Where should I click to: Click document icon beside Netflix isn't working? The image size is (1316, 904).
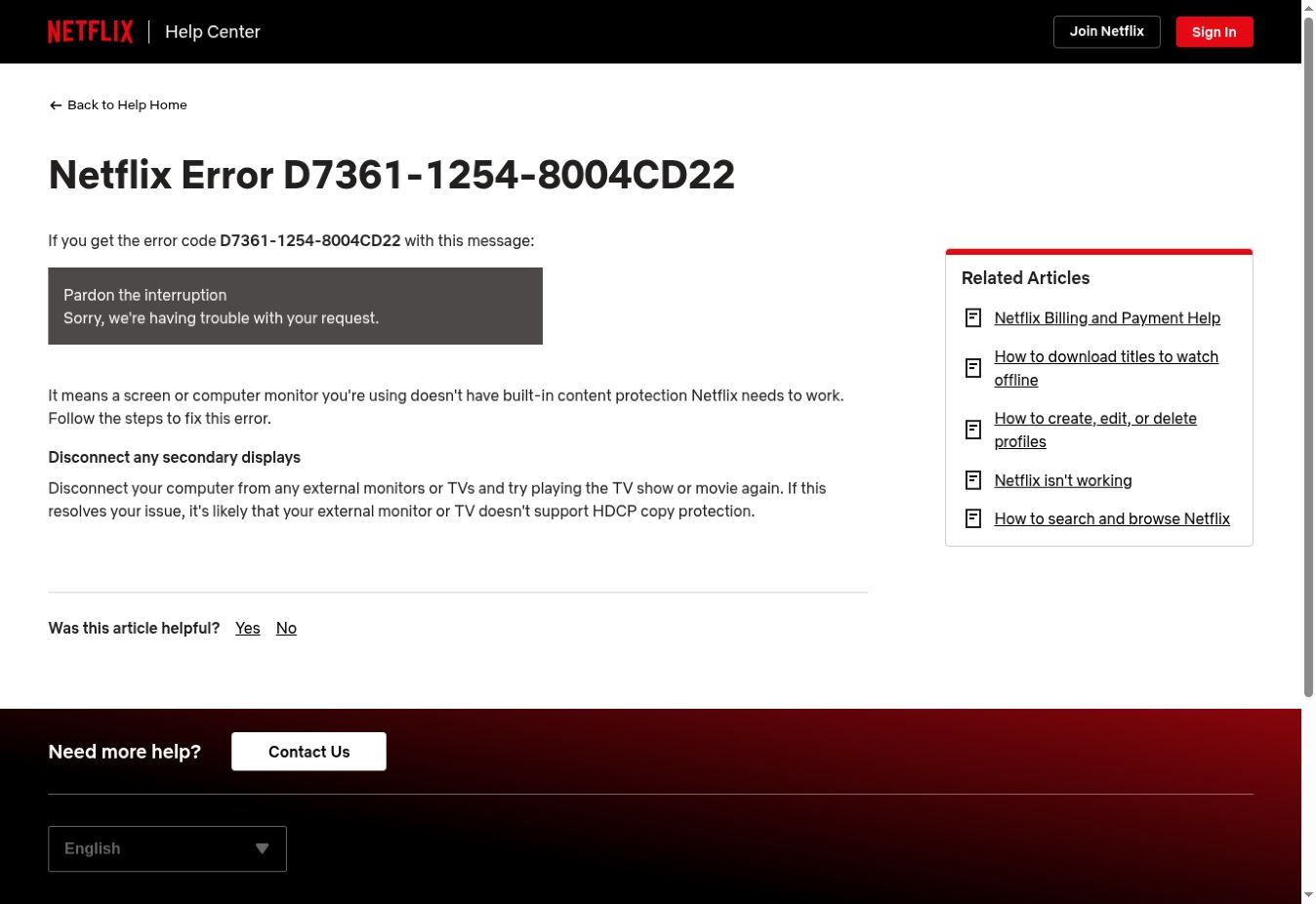click(x=973, y=480)
